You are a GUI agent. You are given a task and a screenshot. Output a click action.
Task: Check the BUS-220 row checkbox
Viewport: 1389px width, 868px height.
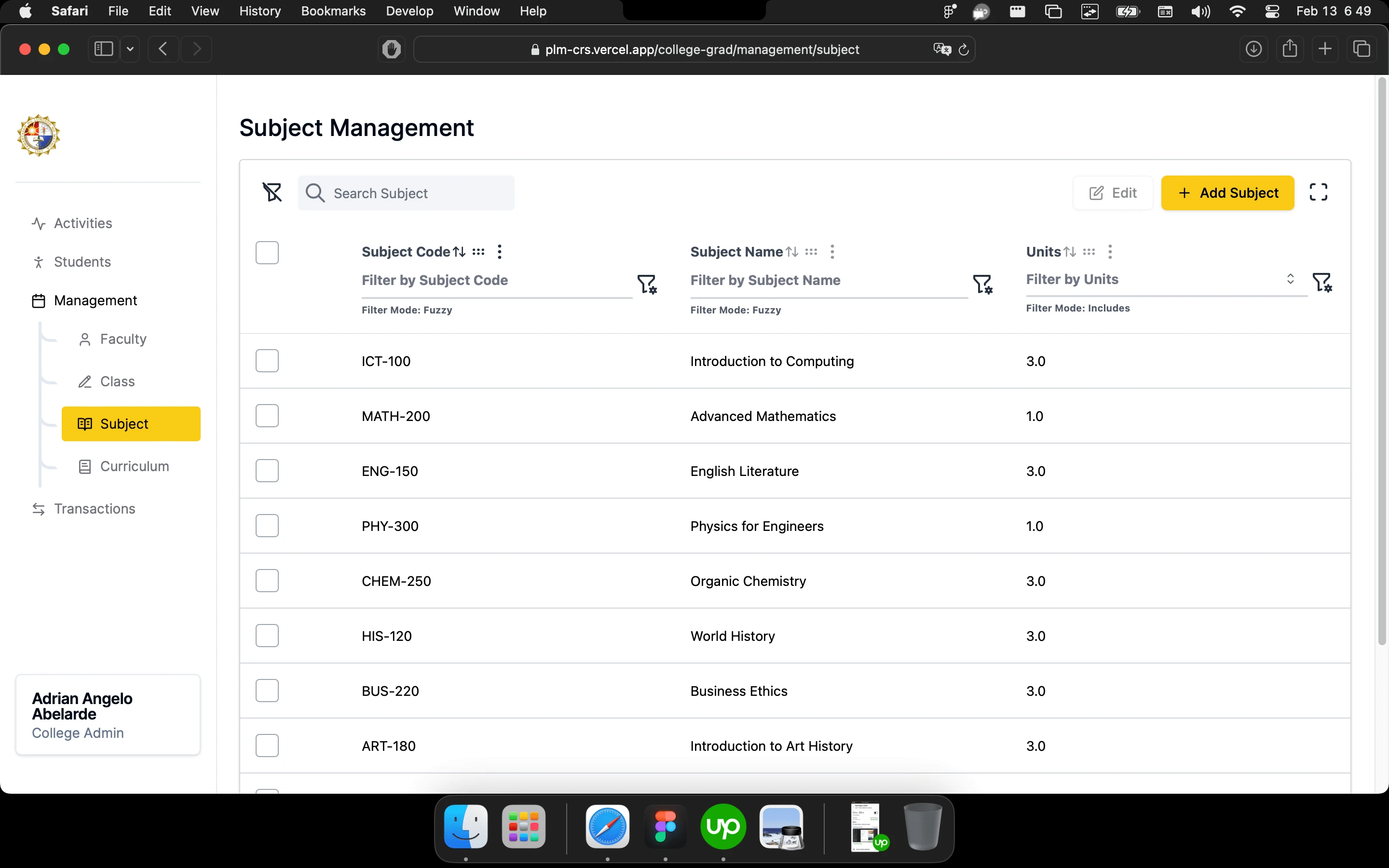pyautogui.click(x=267, y=691)
